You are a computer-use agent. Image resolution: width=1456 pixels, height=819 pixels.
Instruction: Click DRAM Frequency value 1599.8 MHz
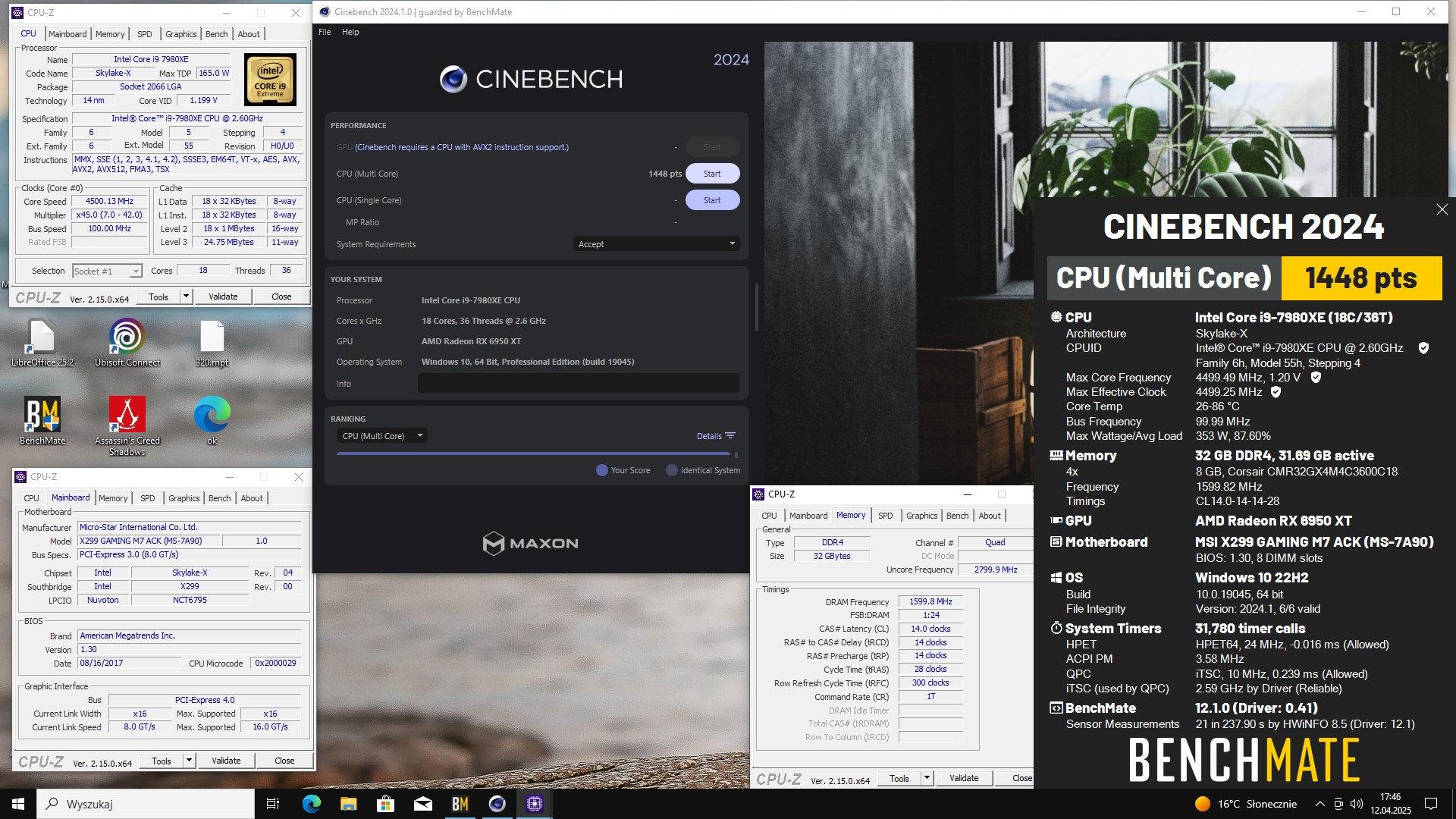930,601
